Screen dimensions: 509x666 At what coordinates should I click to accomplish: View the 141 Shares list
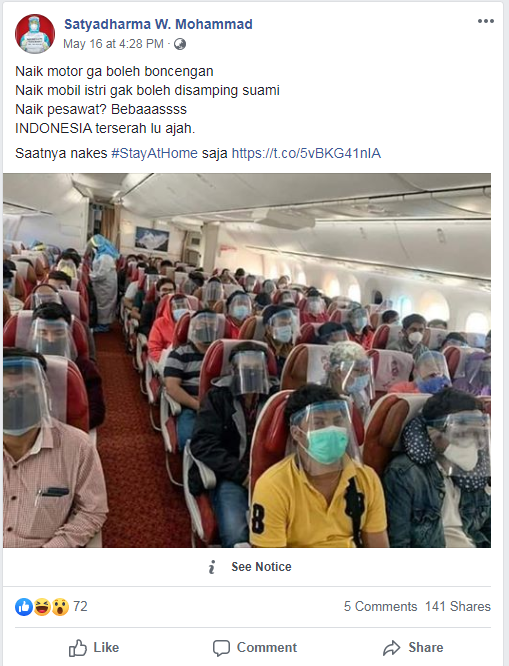coord(458,607)
